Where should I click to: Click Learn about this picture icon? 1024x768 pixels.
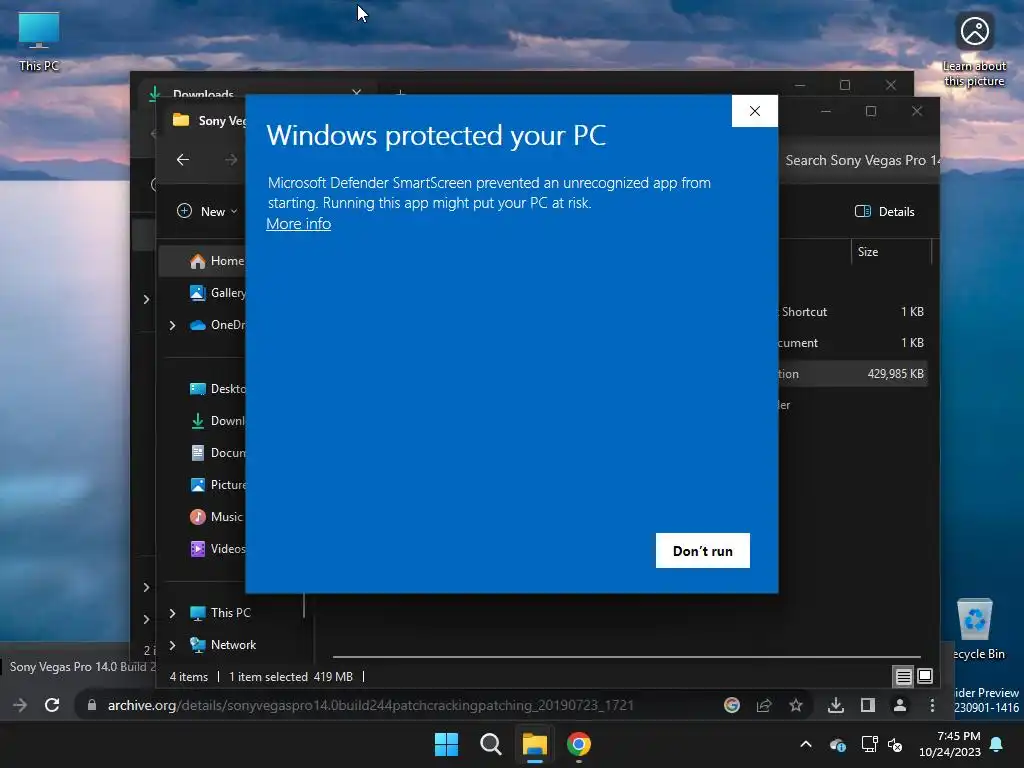[x=974, y=50]
